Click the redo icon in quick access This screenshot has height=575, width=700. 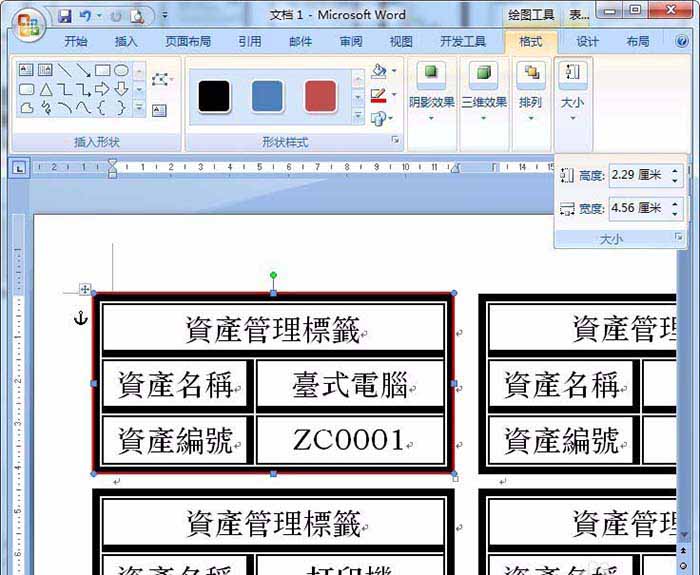pyautogui.click(x=116, y=17)
